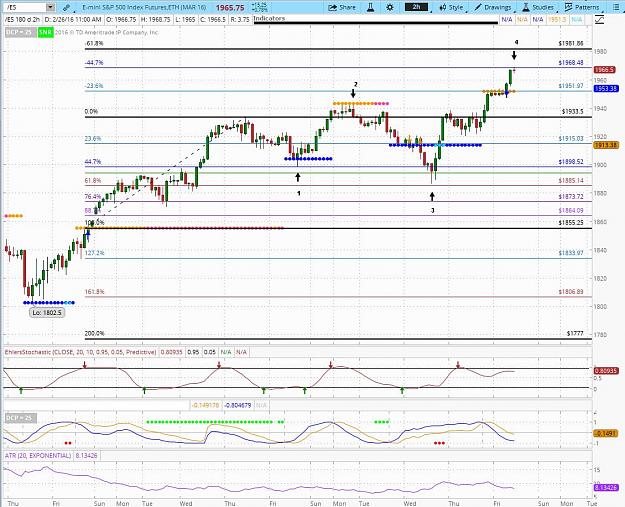This screenshot has width=625, height=507.
Task: Click the gray DCP = 25 label in price chart
Action: [x=21, y=32]
